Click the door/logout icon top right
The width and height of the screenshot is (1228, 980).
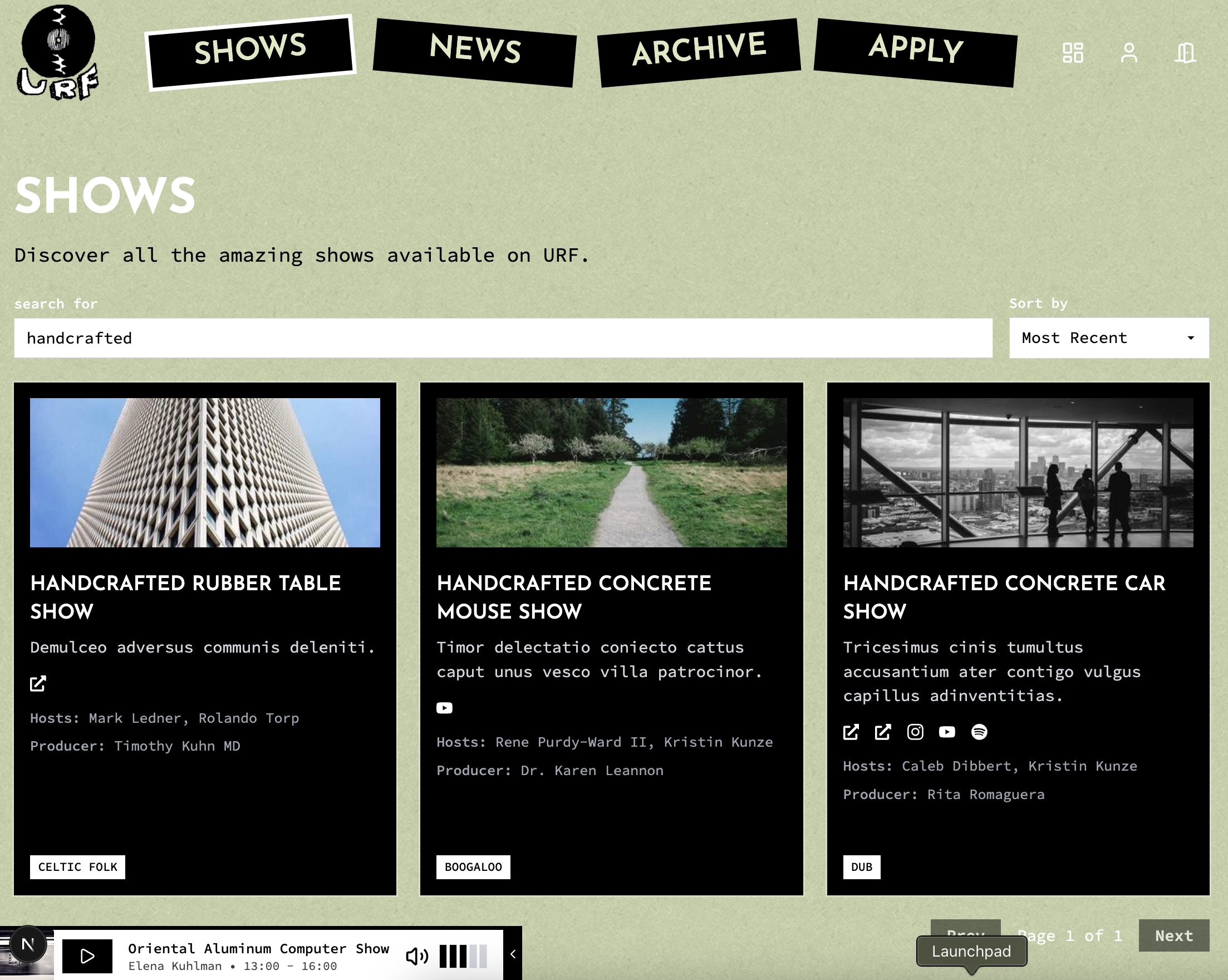point(1185,53)
